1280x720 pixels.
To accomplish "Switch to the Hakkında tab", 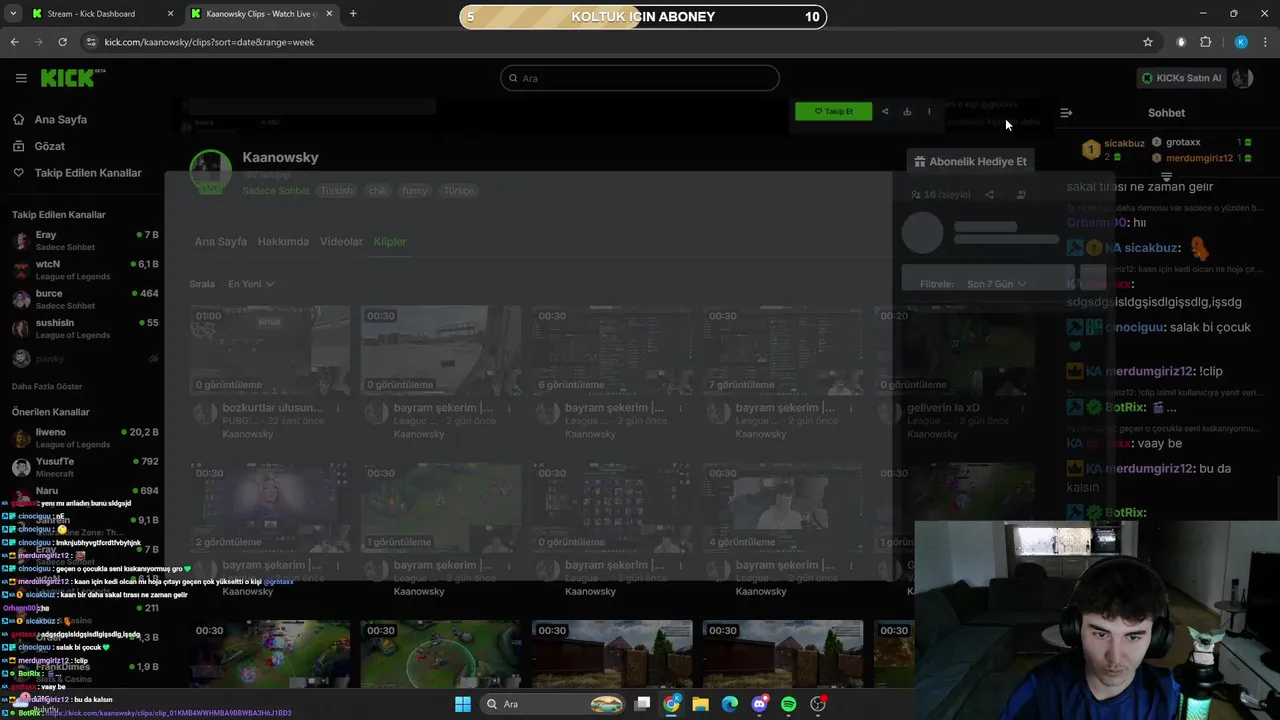I will tap(283, 242).
